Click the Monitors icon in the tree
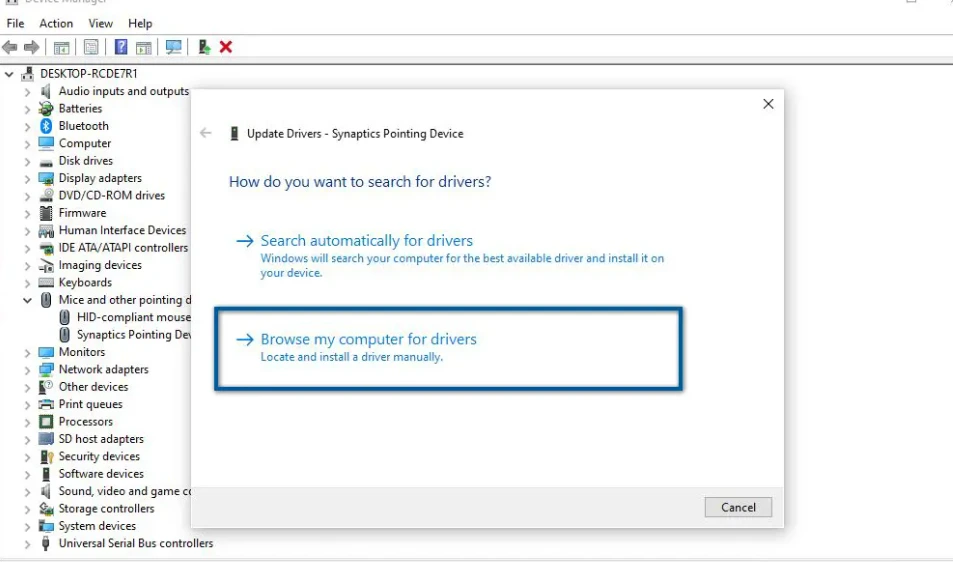Viewport: 953px width, 562px height. click(46, 352)
